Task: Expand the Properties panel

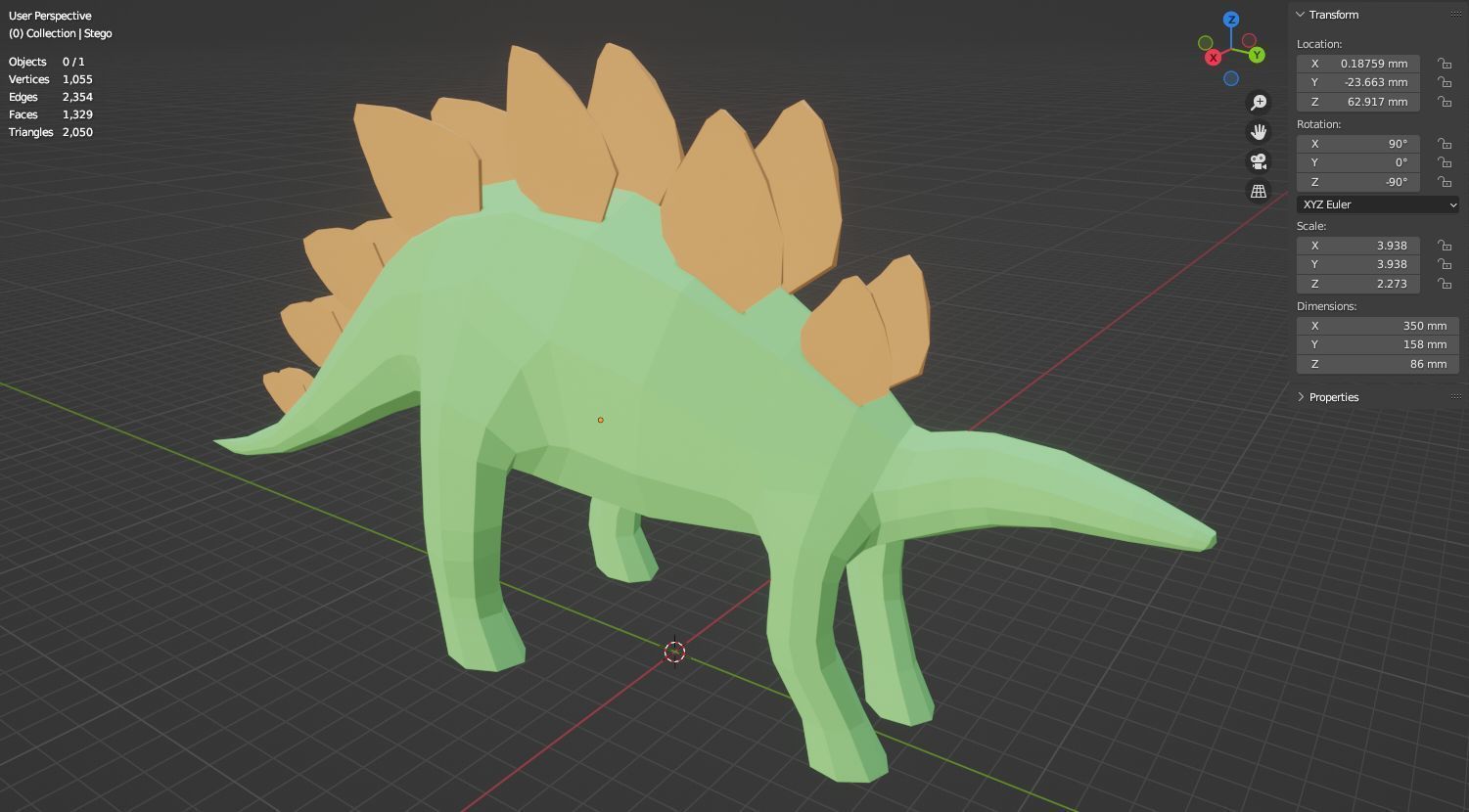Action: click(1301, 397)
